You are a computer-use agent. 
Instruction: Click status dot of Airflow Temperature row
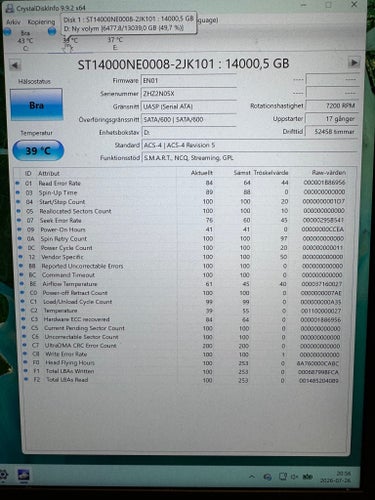point(22,284)
